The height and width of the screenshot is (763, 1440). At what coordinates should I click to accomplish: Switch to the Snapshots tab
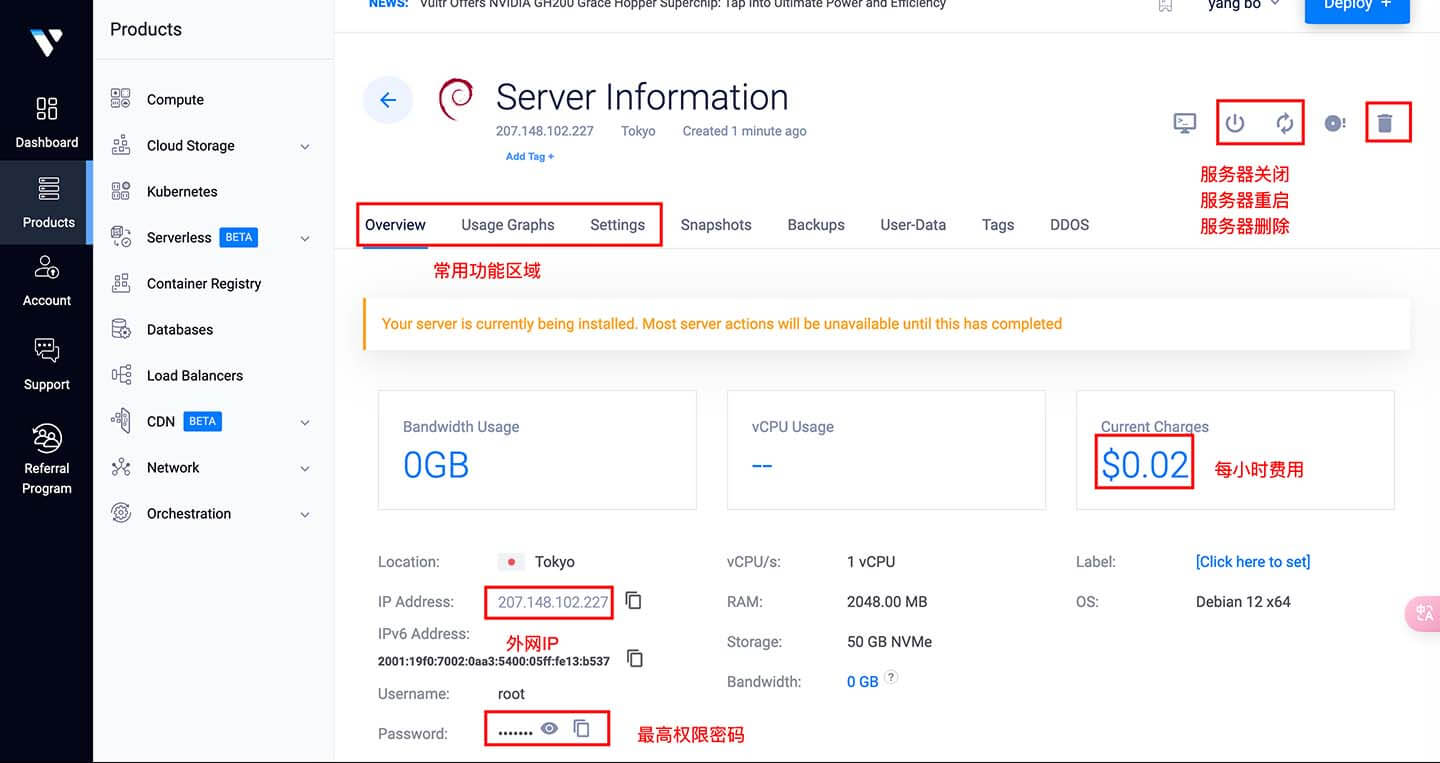pyautogui.click(x=716, y=224)
